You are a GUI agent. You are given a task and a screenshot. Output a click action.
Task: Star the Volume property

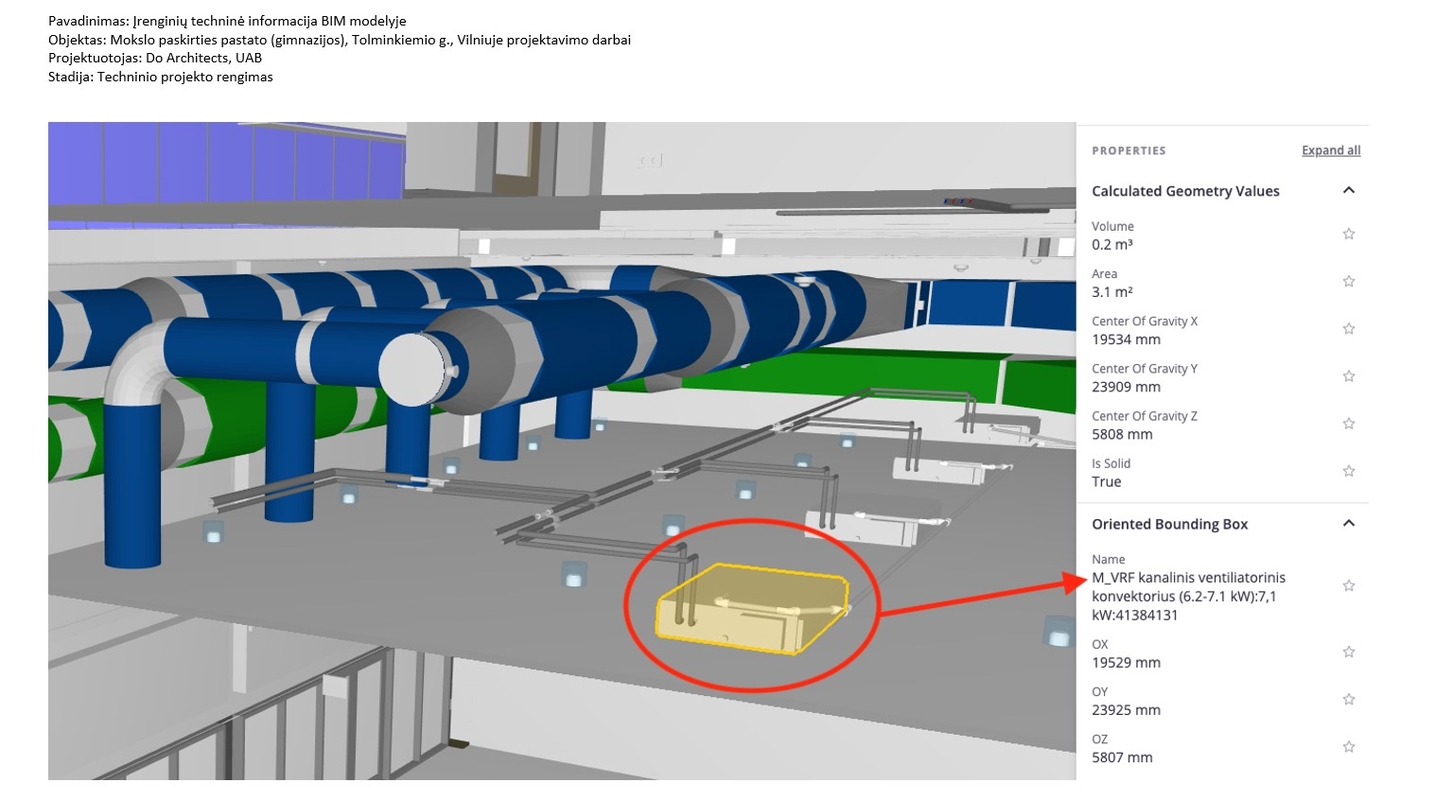coord(1348,234)
